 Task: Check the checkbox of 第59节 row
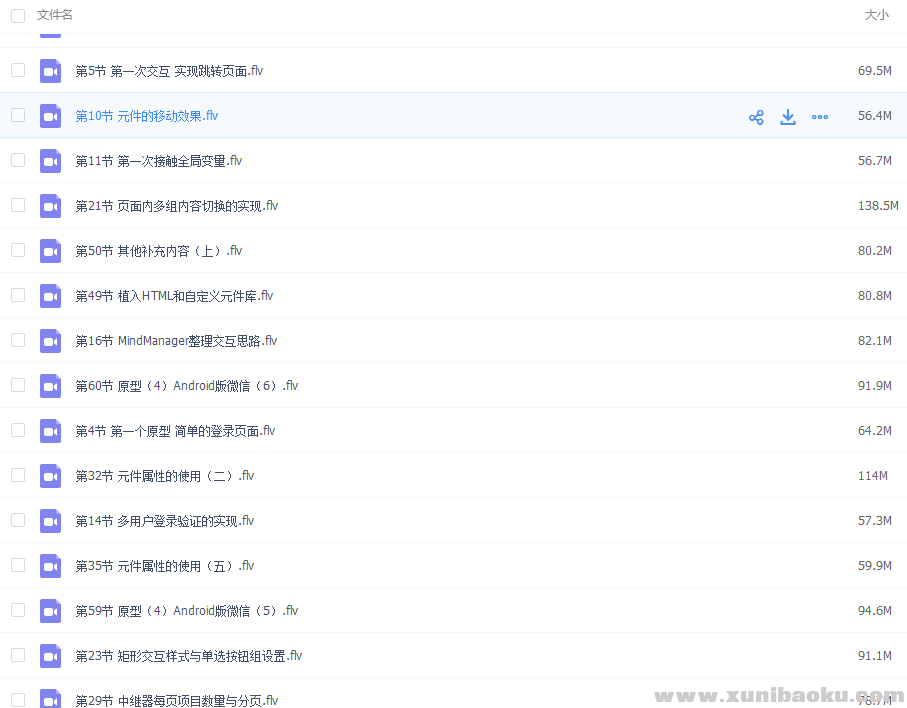tap(17, 610)
